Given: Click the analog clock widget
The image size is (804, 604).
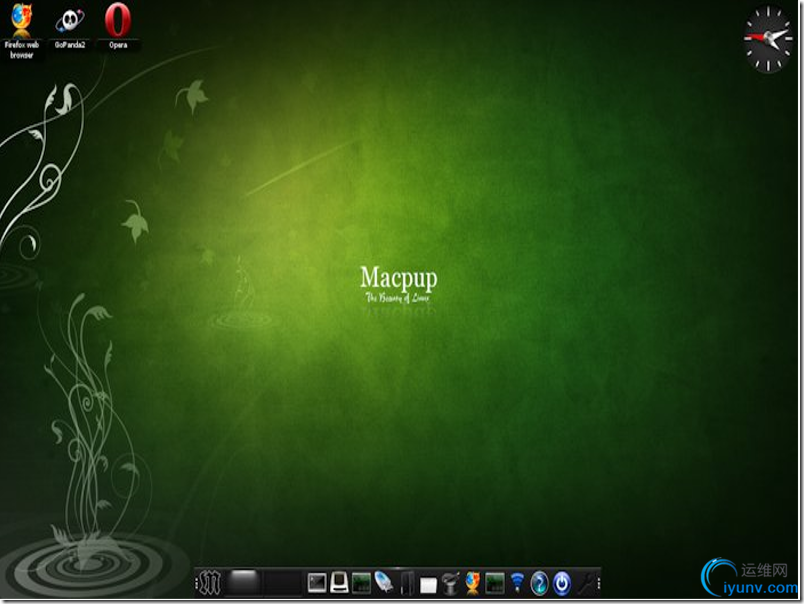Looking at the screenshot, I should [x=768, y=39].
